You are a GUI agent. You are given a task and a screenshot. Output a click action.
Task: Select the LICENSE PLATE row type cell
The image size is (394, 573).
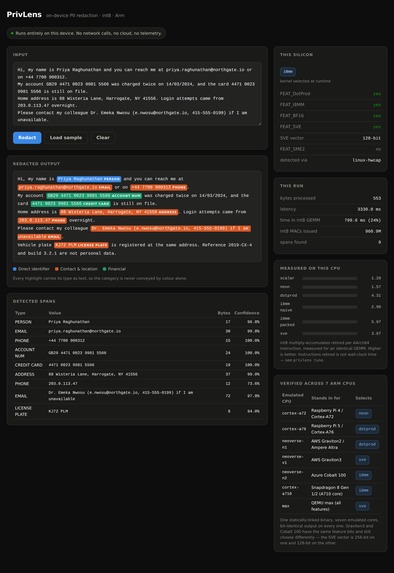pyautogui.click(x=23, y=411)
